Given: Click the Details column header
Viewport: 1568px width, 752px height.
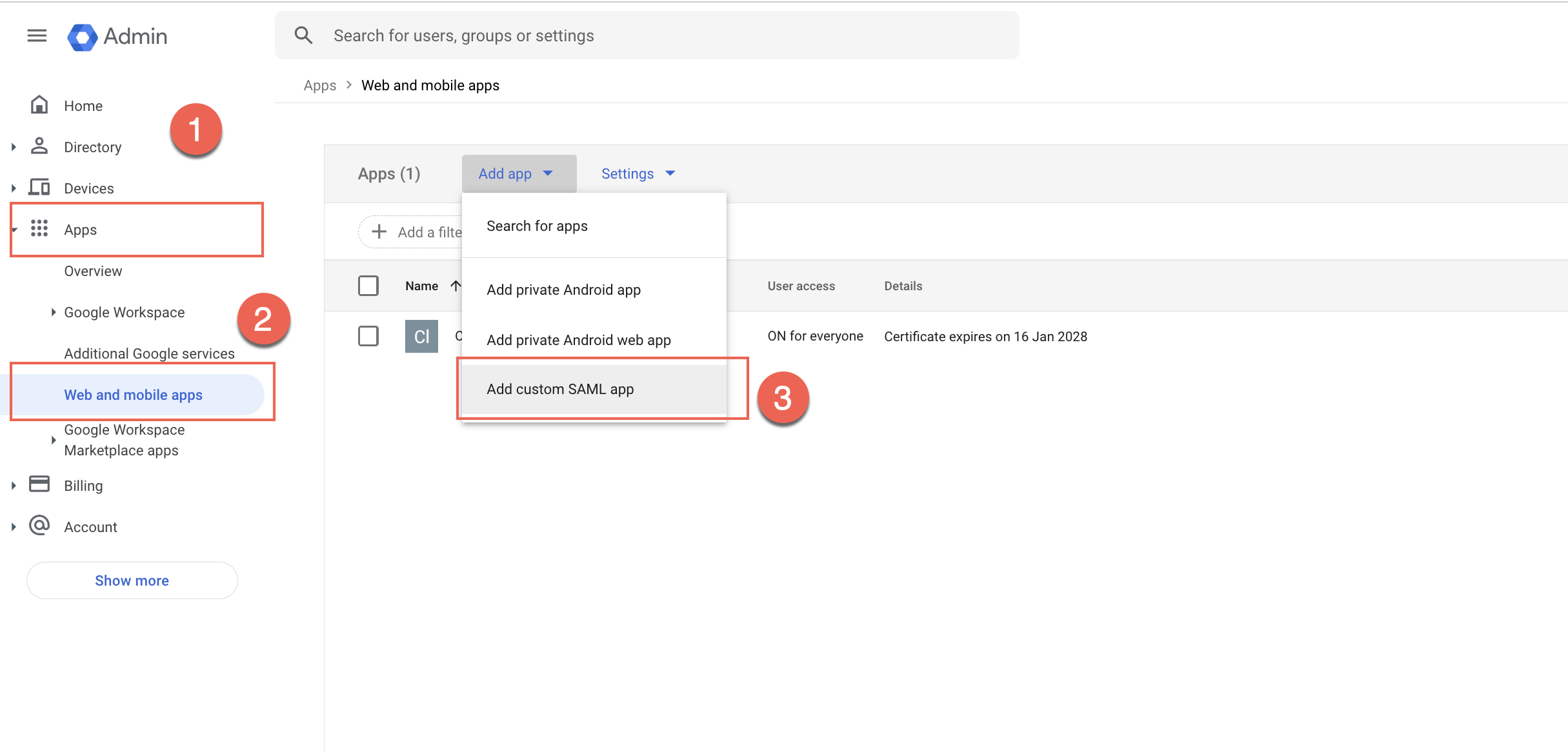Looking at the screenshot, I should (903, 286).
